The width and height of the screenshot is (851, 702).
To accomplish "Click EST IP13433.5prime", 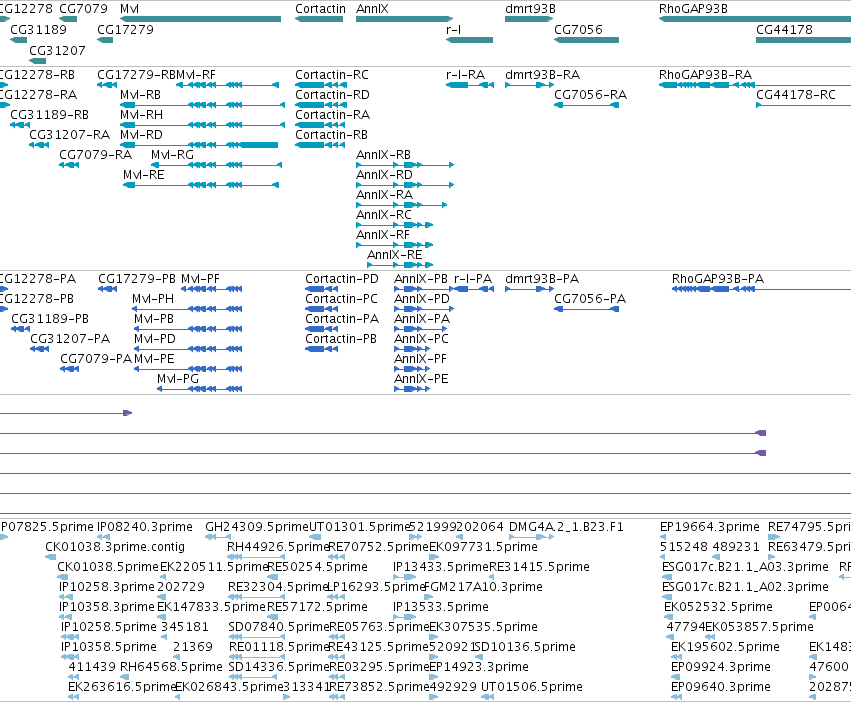I will point(441,567).
